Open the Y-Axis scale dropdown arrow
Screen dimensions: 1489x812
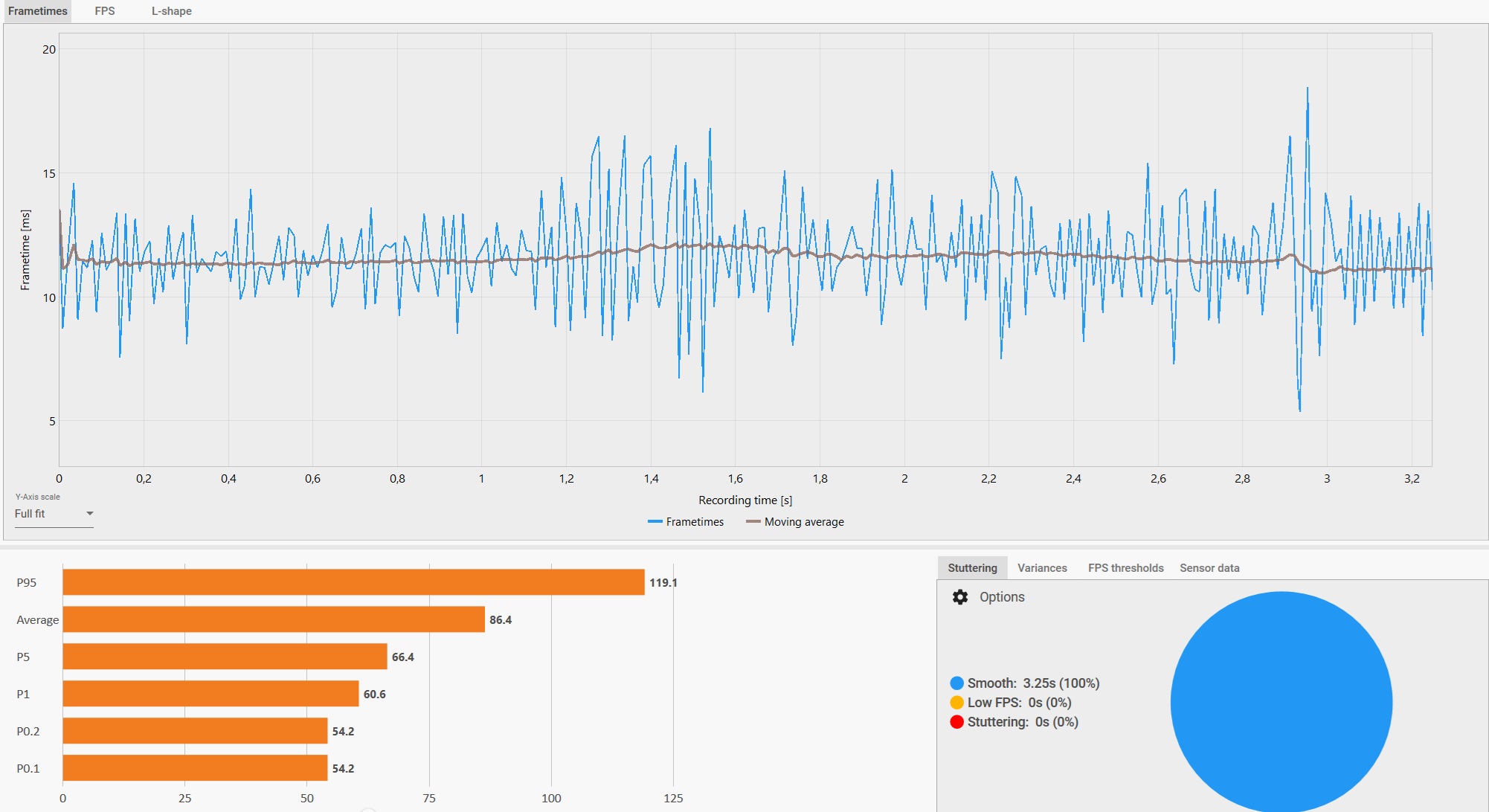[90, 514]
